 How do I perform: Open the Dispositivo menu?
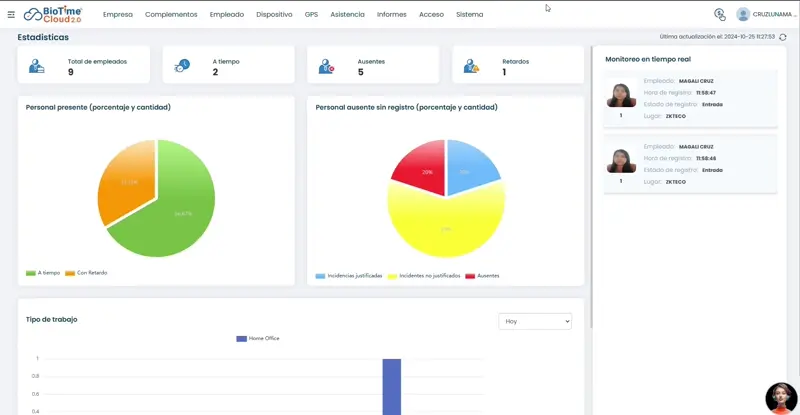point(274,15)
